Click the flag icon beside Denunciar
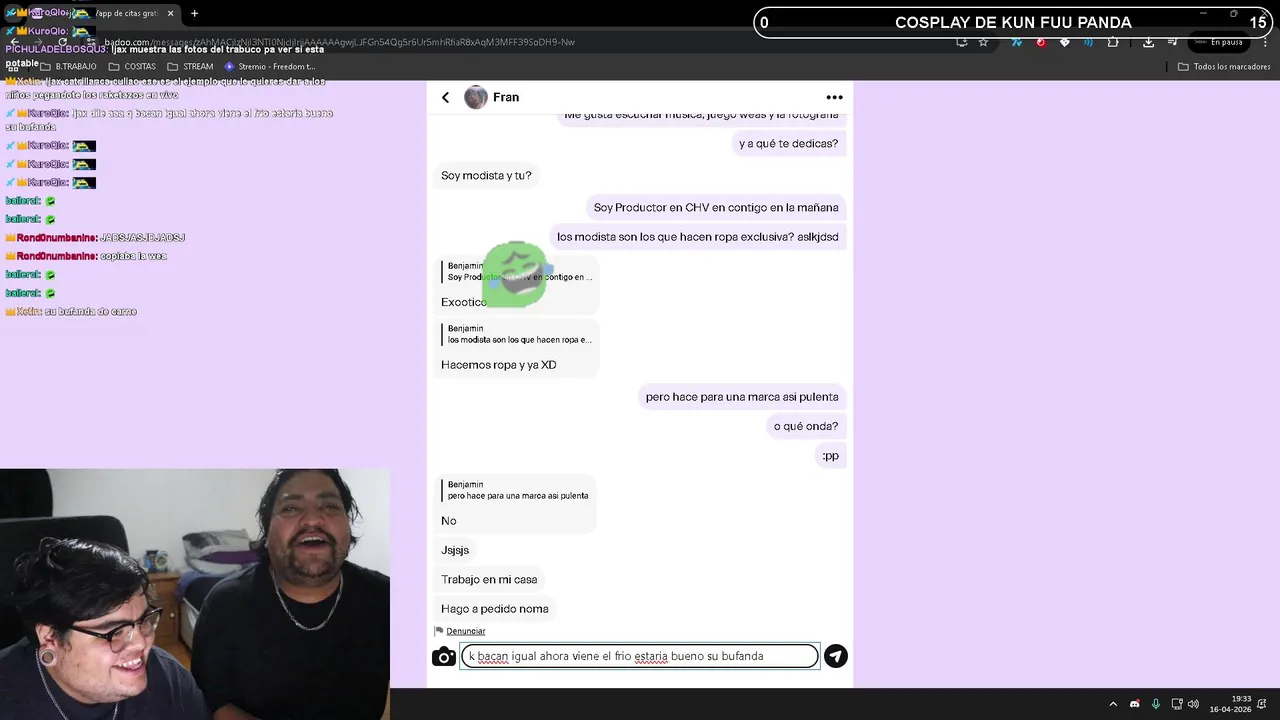Viewport: 1280px width, 720px height. 439,631
